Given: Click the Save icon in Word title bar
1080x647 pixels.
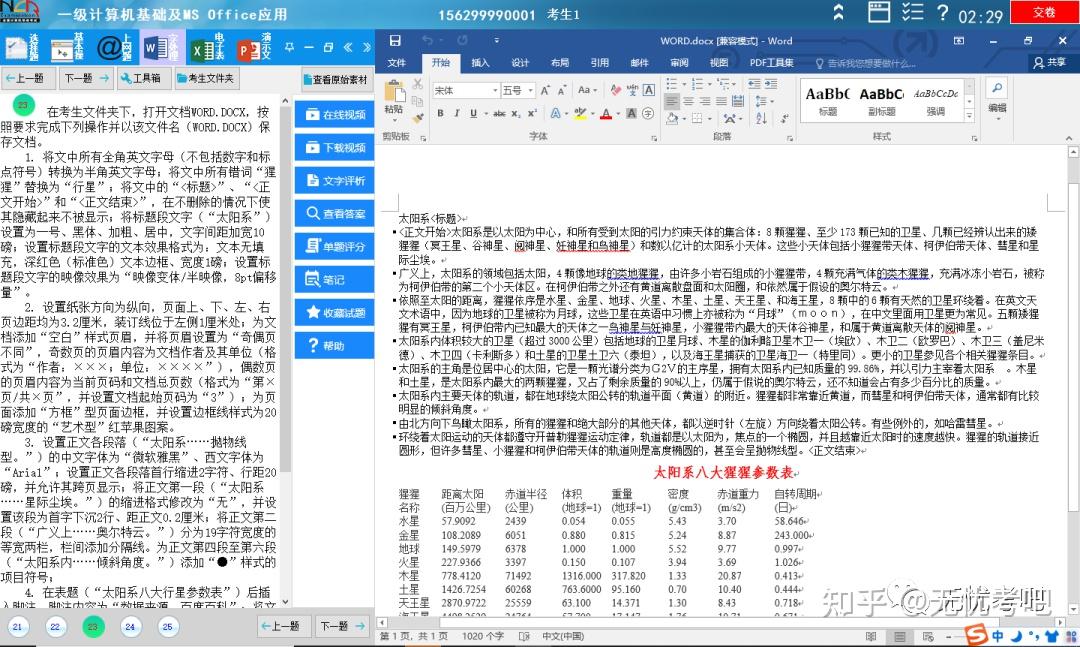Looking at the screenshot, I should click(x=395, y=41).
